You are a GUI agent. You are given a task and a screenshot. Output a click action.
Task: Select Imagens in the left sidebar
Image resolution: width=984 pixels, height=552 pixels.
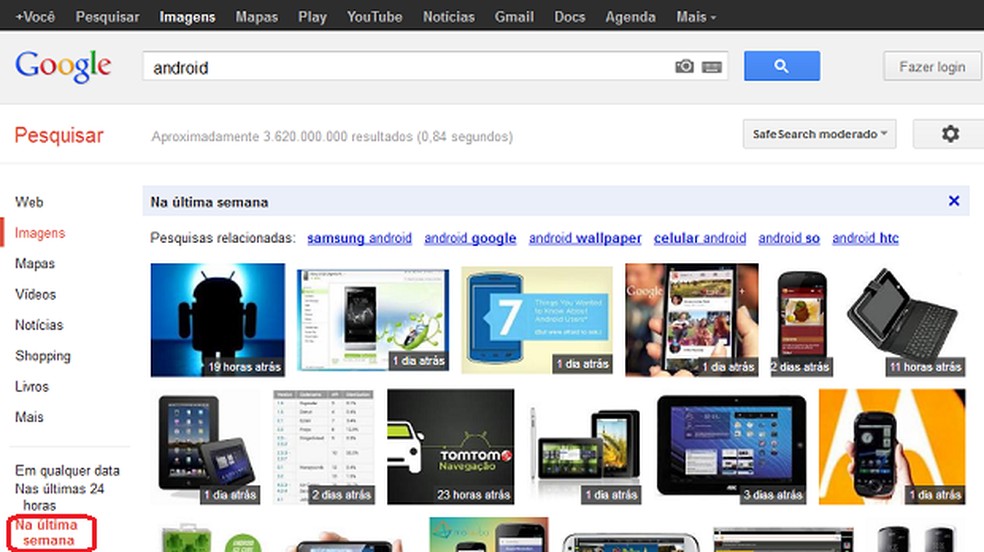point(40,233)
